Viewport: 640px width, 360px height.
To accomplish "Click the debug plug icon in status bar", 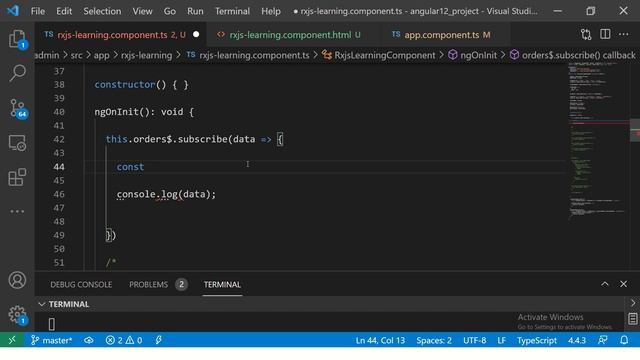I will pos(159,340).
